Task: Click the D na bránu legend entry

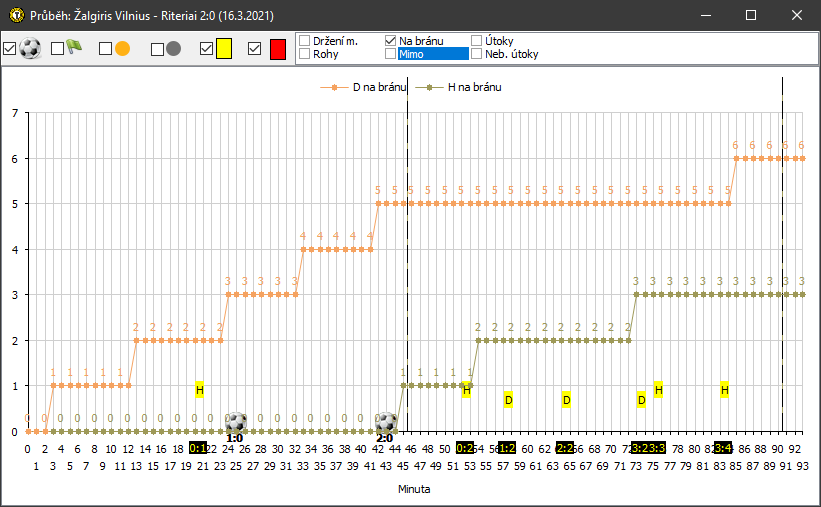Action: point(366,88)
